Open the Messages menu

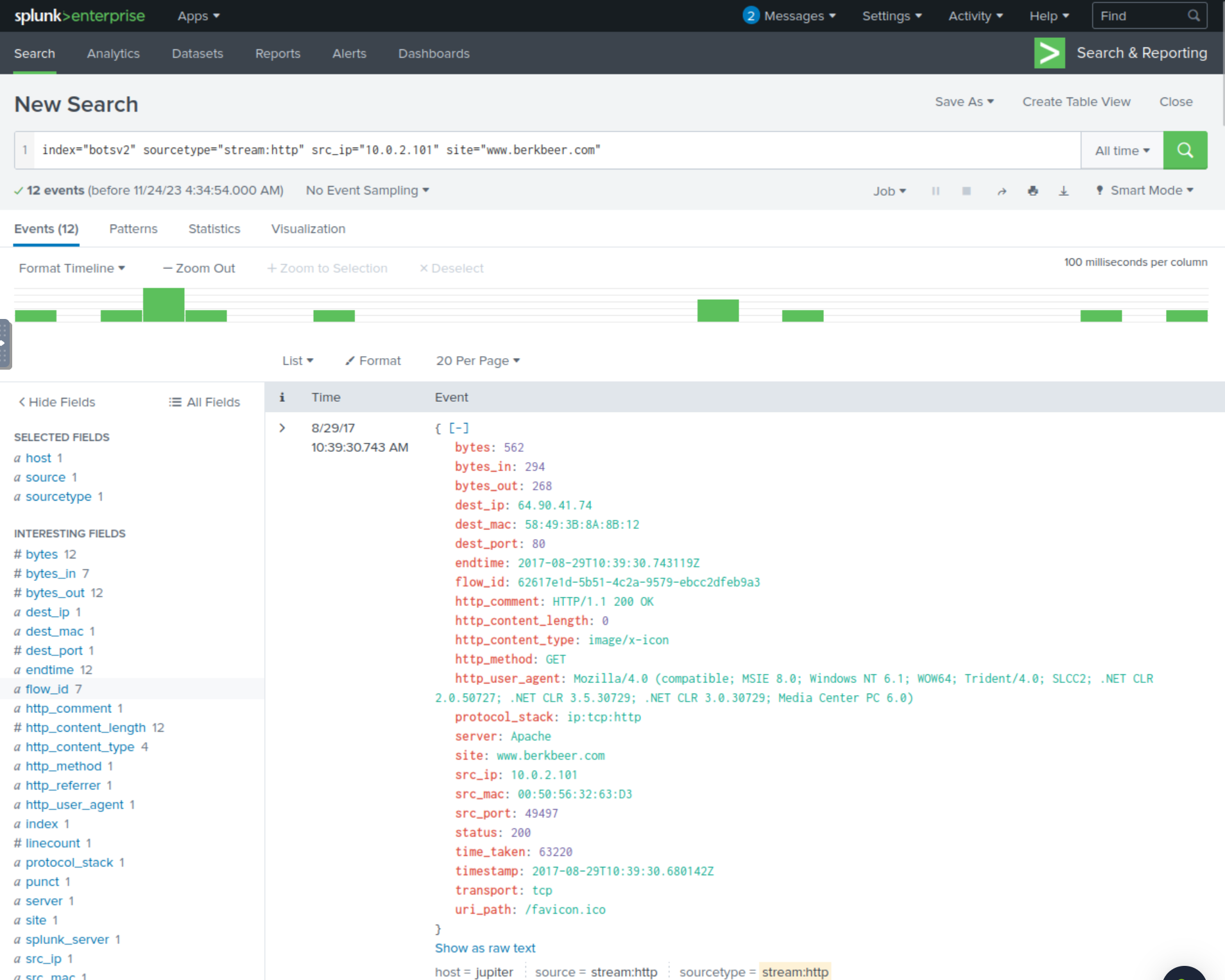coord(799,16)
